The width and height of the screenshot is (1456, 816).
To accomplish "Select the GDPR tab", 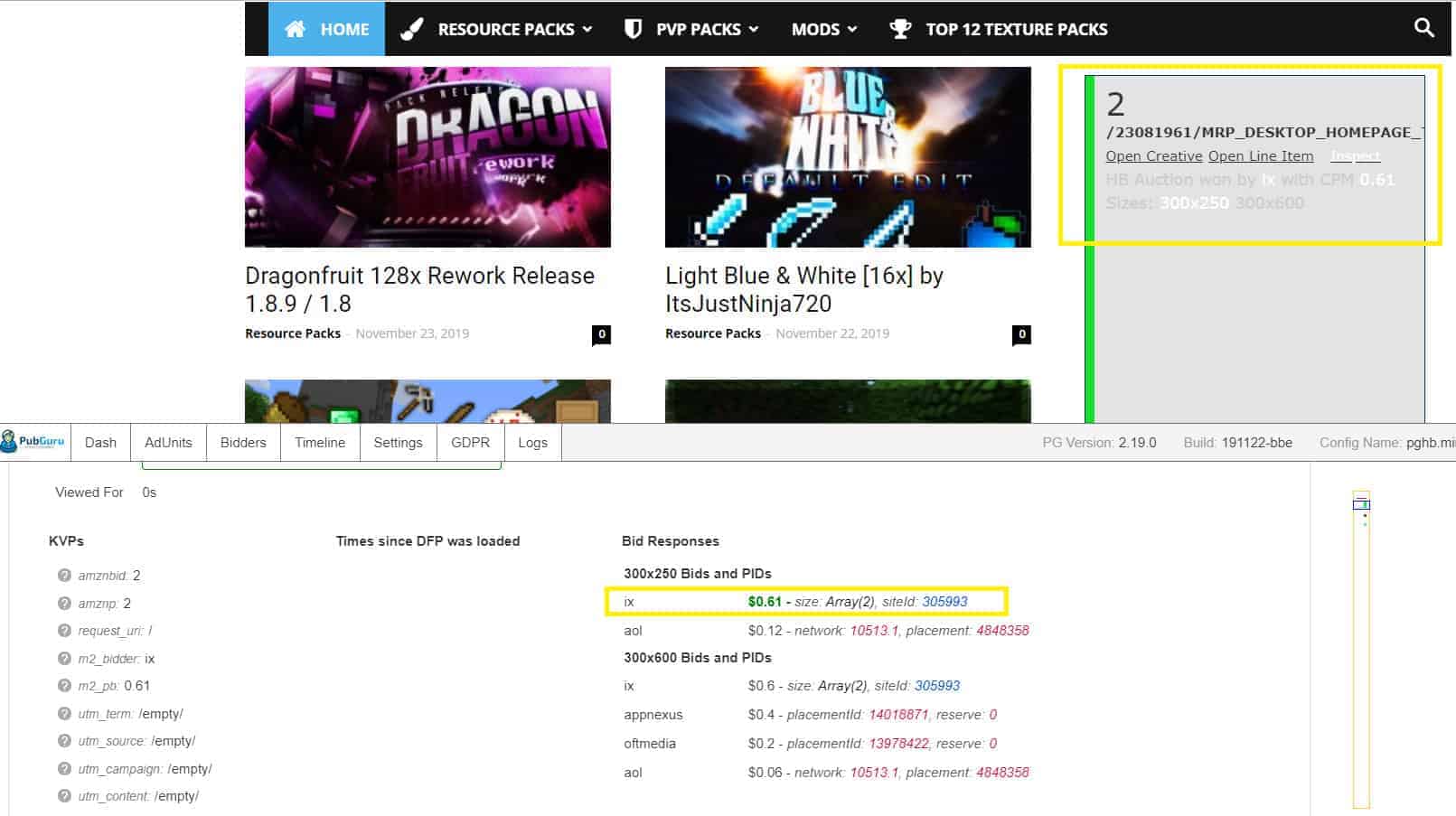I will 470,442.
